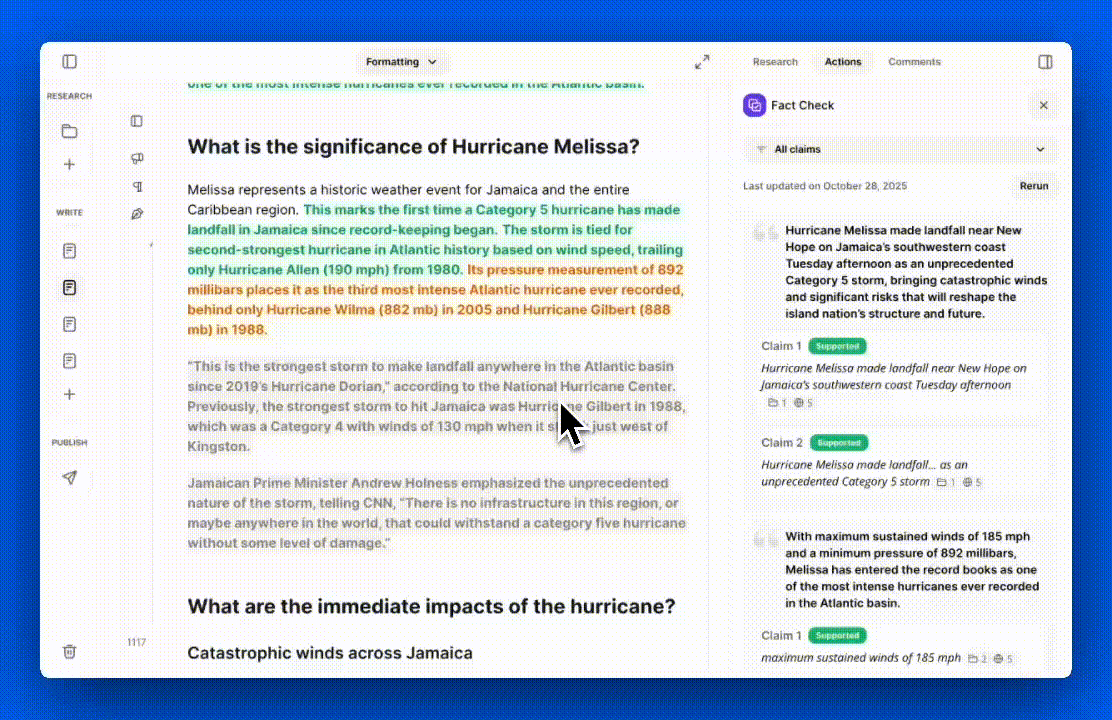The width and height of the screenshot is (1112, 720).
Task: Click paragraph about Prime Minister Andrew Holness
Action: click(436, 513)
